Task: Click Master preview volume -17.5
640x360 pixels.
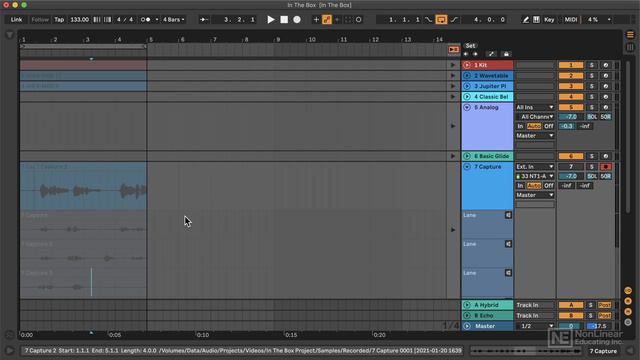Action: tap(598, 326)
